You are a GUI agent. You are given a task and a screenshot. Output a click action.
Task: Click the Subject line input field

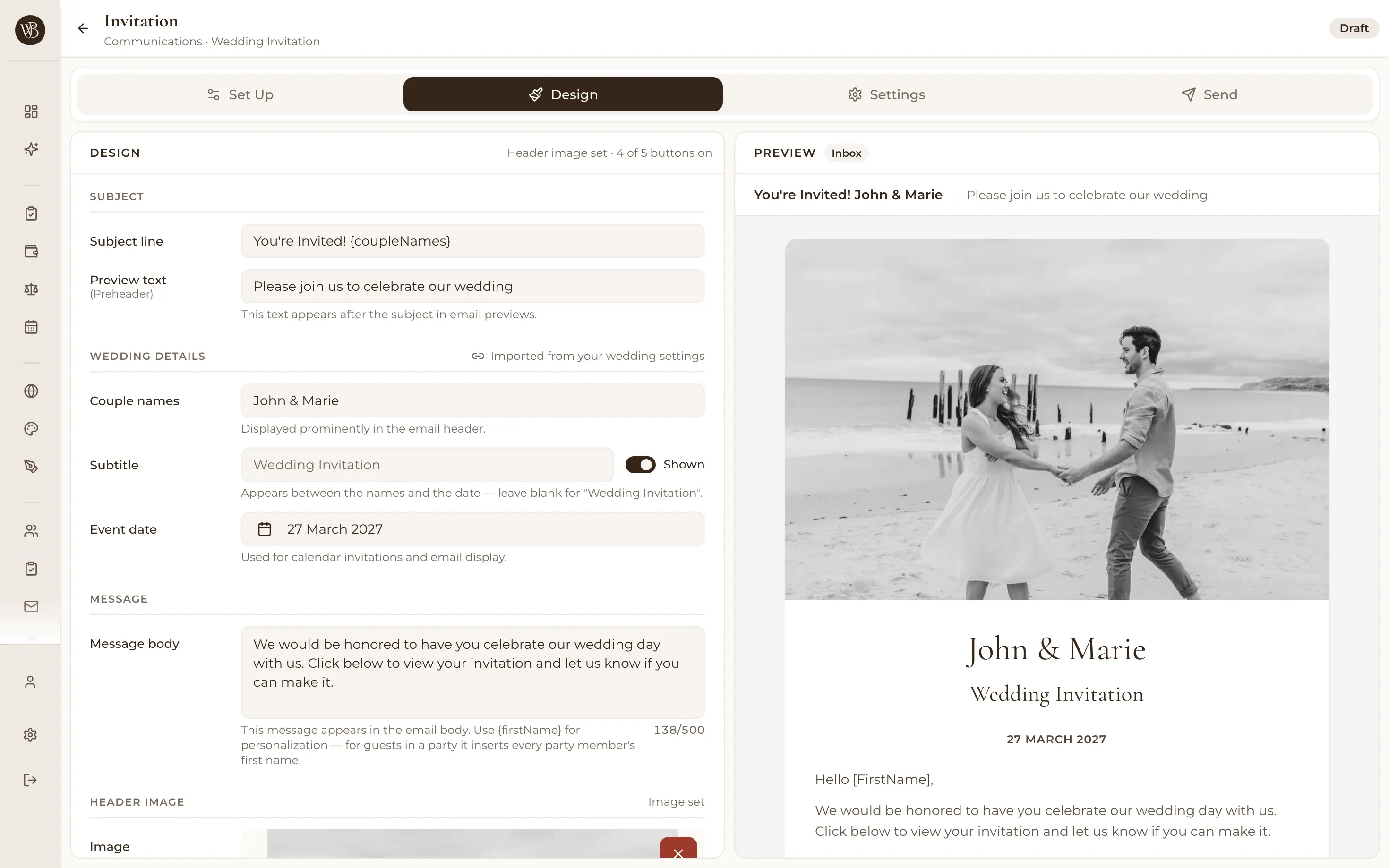(x=472, y=241)
